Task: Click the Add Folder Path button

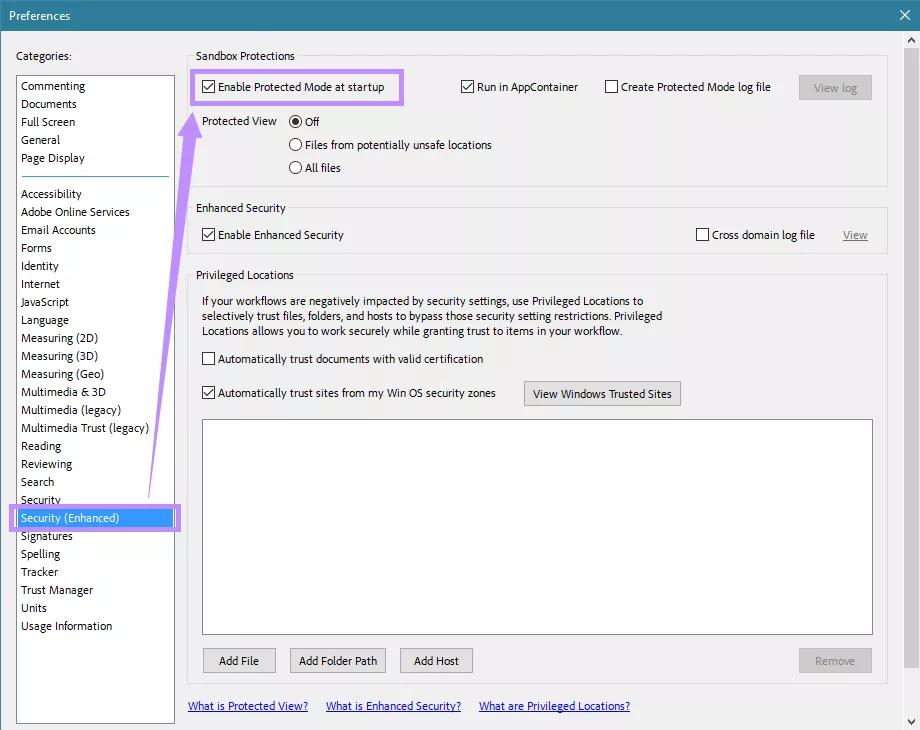Action: point(337,660)
